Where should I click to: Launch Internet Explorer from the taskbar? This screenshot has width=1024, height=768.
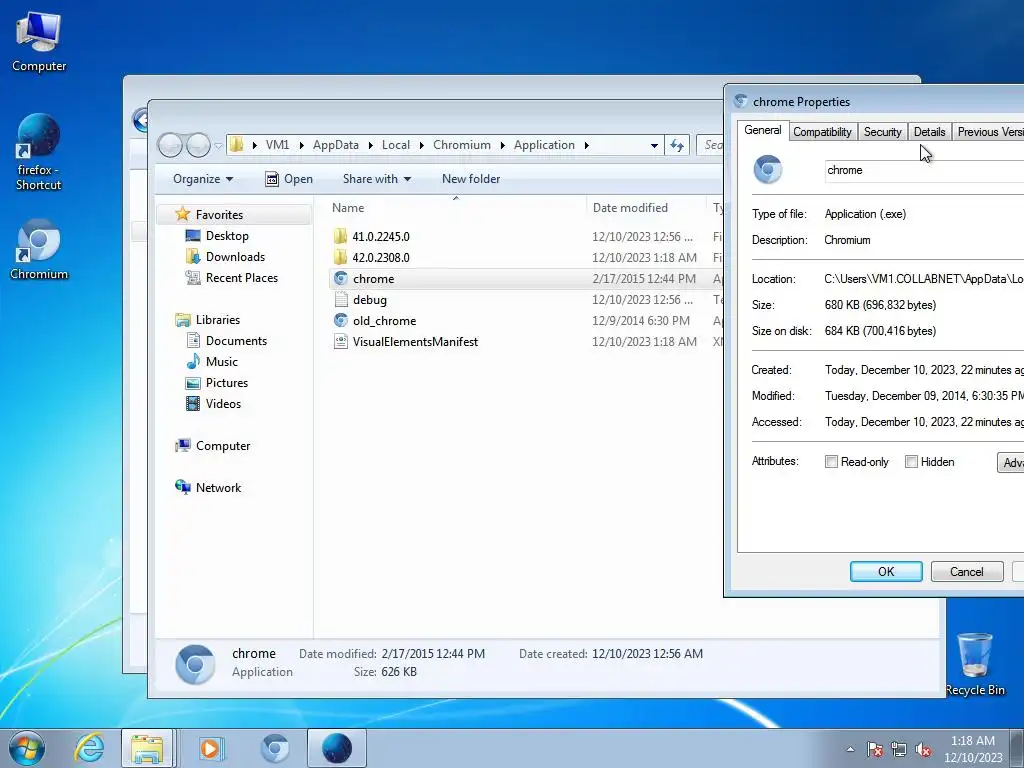click(89, 748)
